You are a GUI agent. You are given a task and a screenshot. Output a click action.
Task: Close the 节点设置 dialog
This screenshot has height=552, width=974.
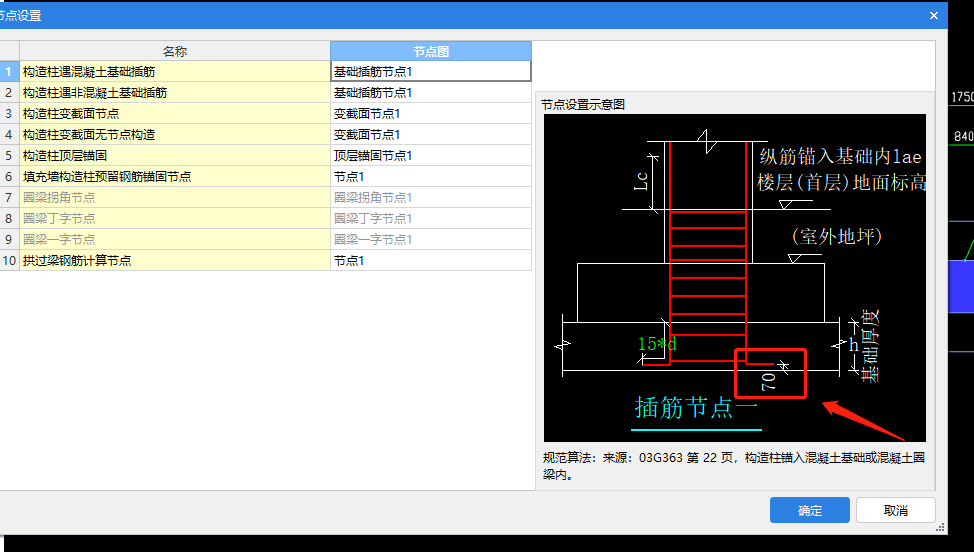coord(934,16)
